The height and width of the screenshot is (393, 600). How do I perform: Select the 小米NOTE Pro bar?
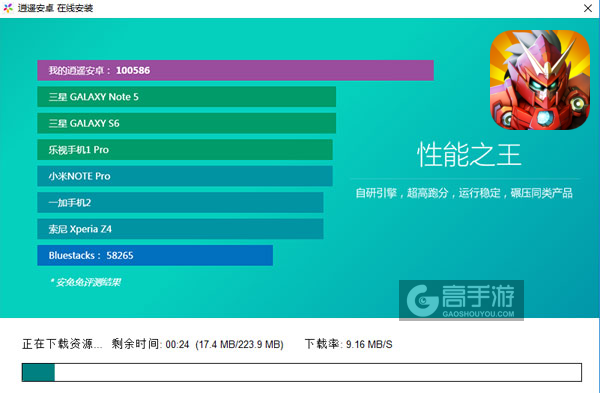pyautogui.click(x=185, y=176)
